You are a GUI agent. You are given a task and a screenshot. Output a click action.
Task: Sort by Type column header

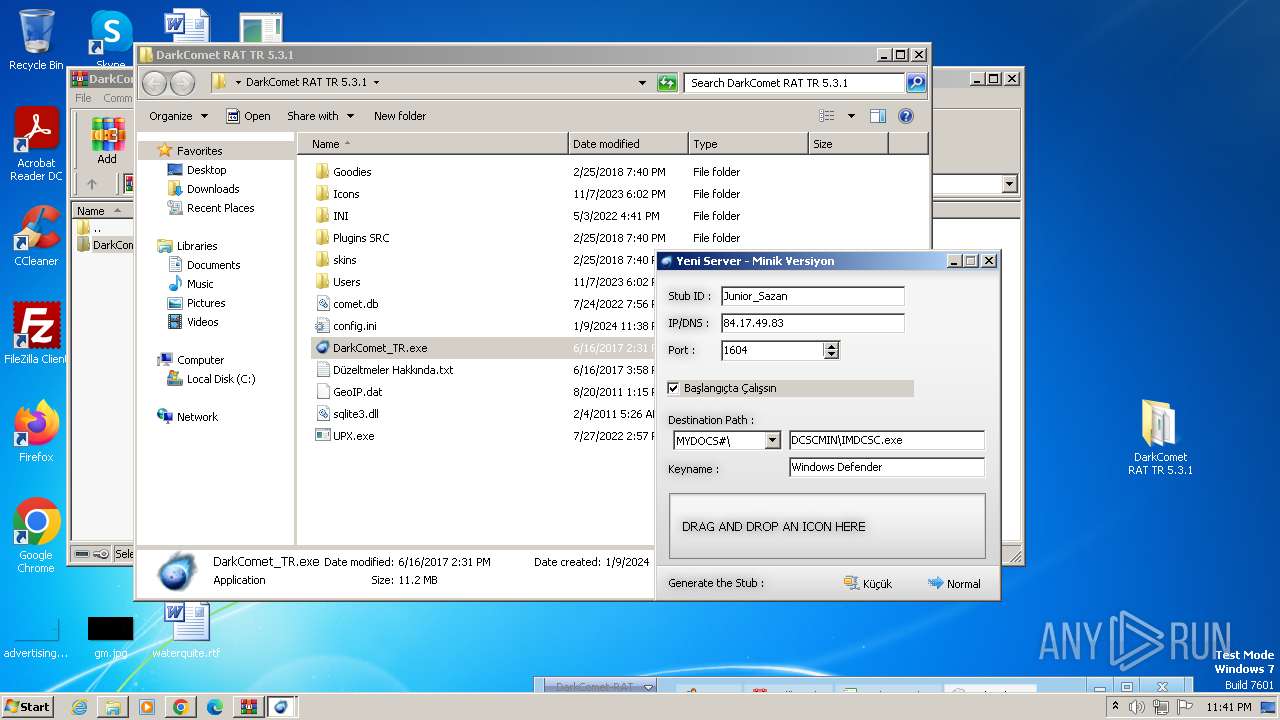pos(748,144)
